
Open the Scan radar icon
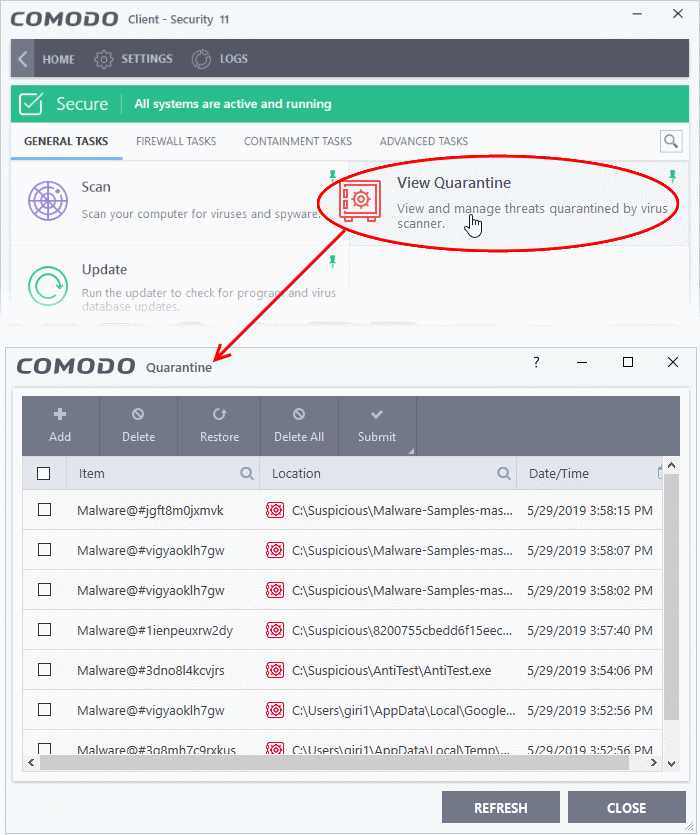(48, 201)
